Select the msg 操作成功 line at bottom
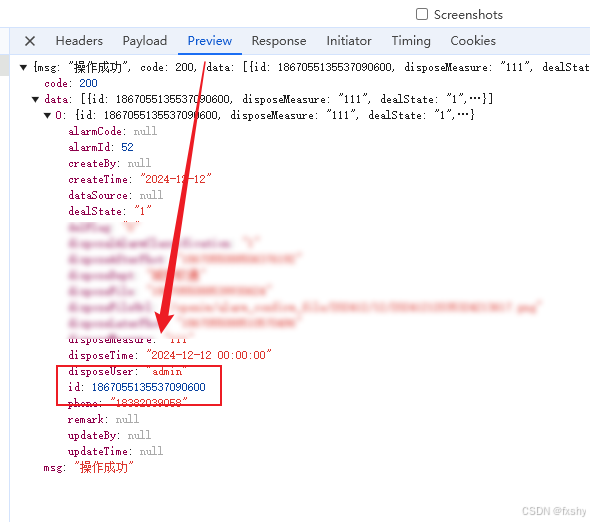The image size is (590, 522). [88, 467]
